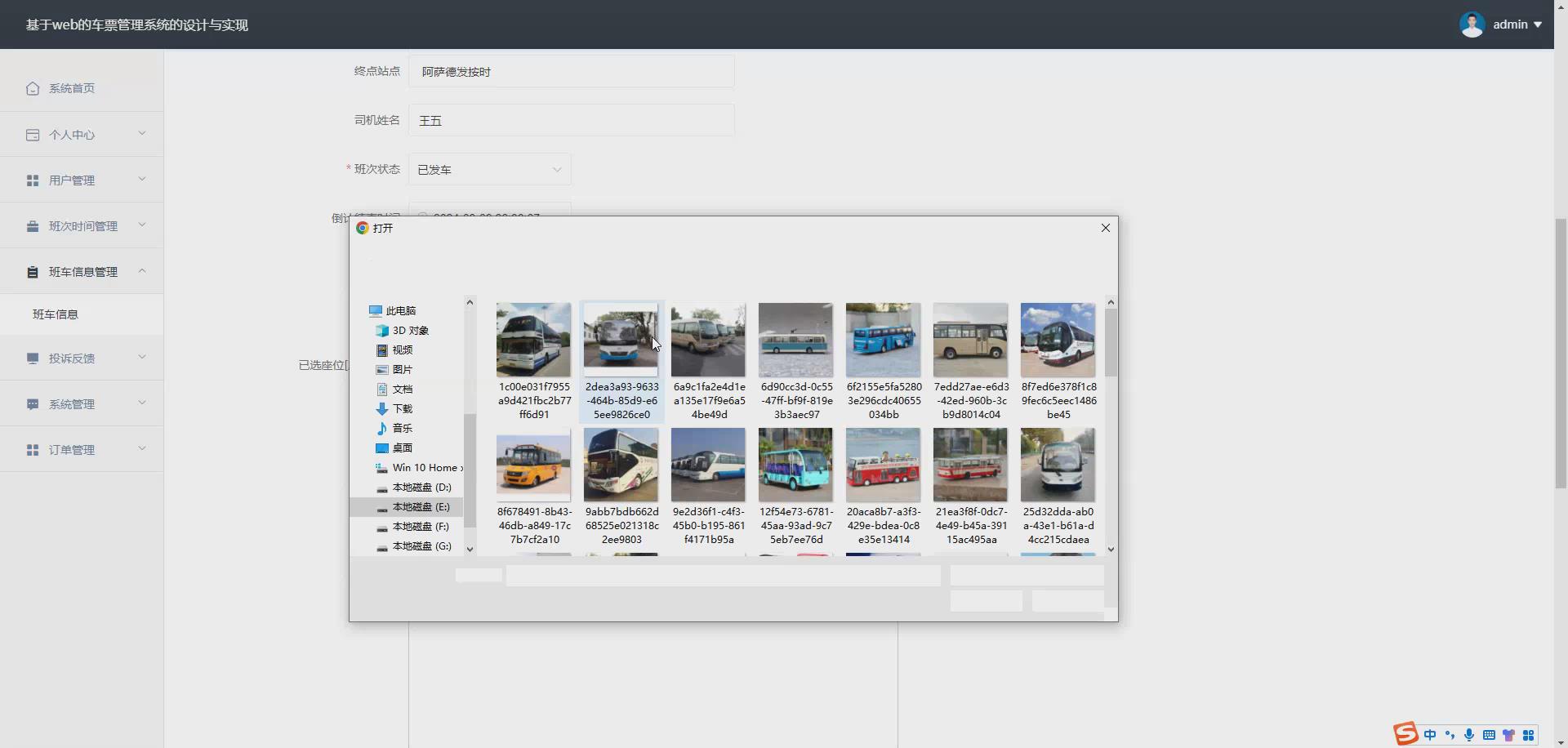1568x748 pixels.
Task: Select bus image 1c00e031f7955a9d421fbc2b77ff6d91
Action: pos(534,361)
